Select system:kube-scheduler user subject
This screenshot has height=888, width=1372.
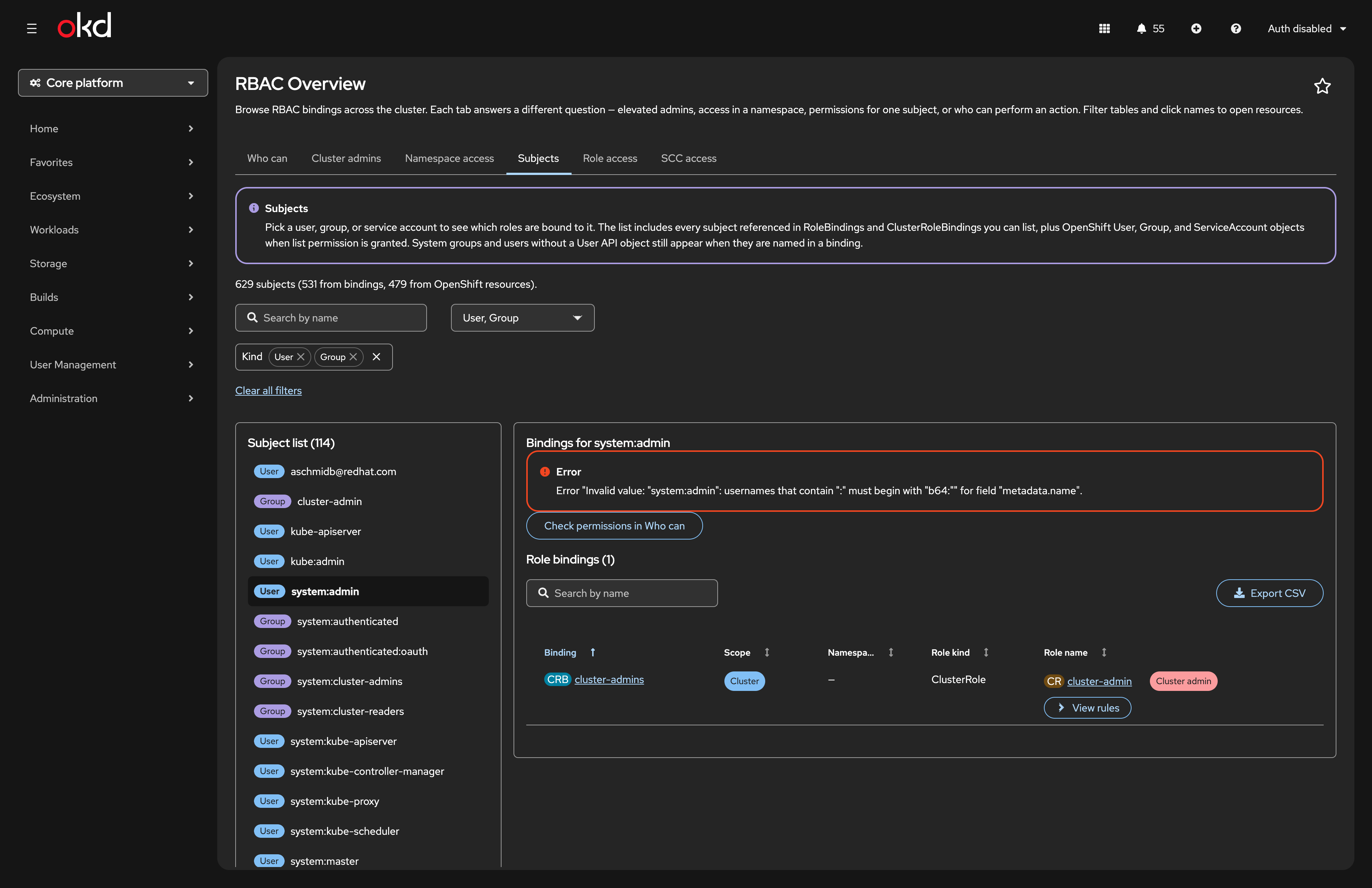[368, 831]
